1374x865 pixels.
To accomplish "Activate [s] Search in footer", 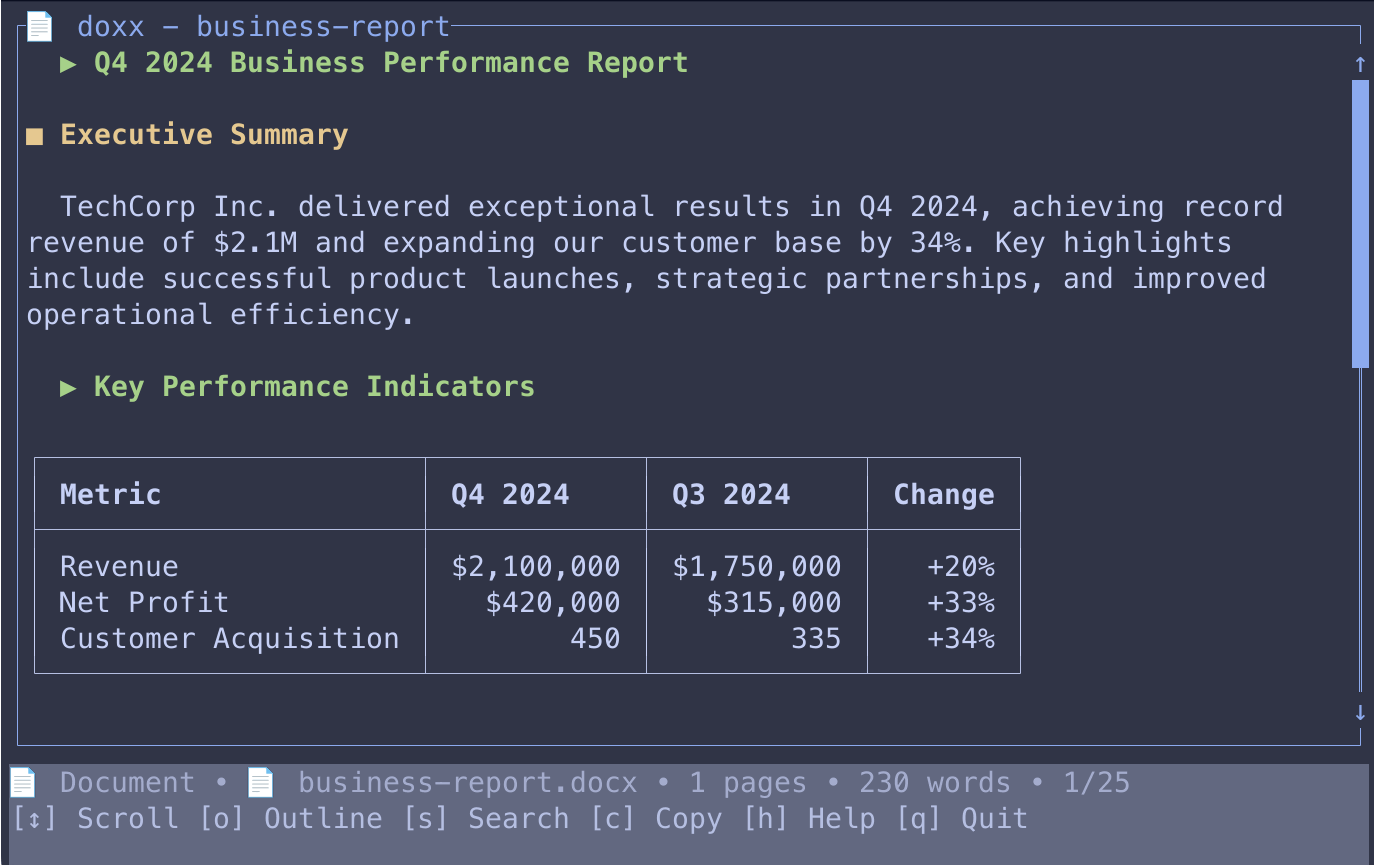I will tap(485, 819).
